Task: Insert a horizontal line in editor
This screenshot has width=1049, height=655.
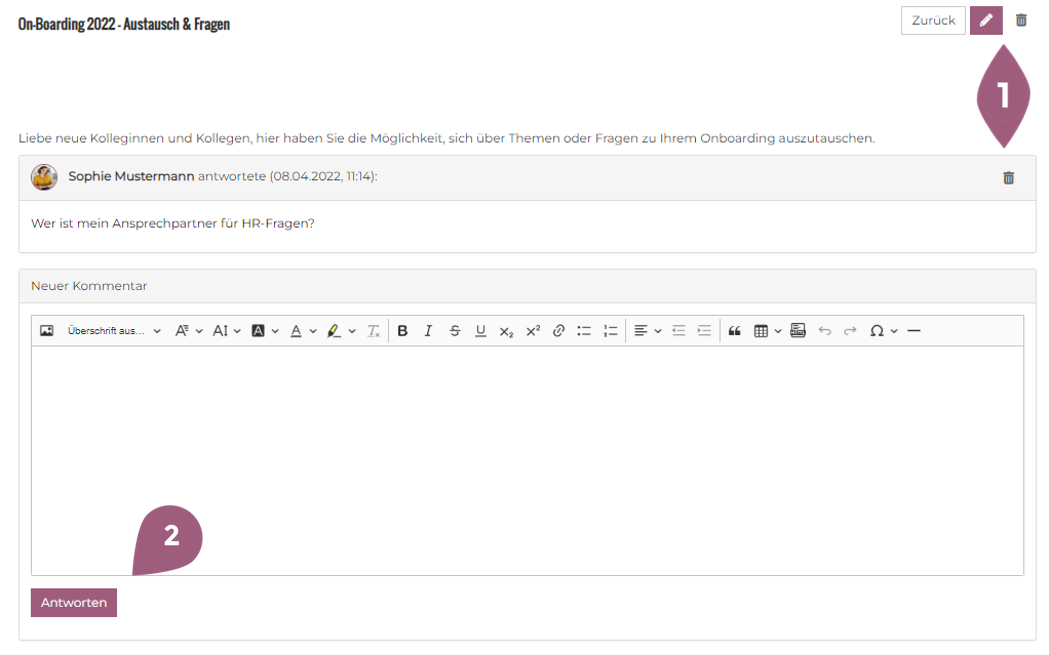Action: 913,331
